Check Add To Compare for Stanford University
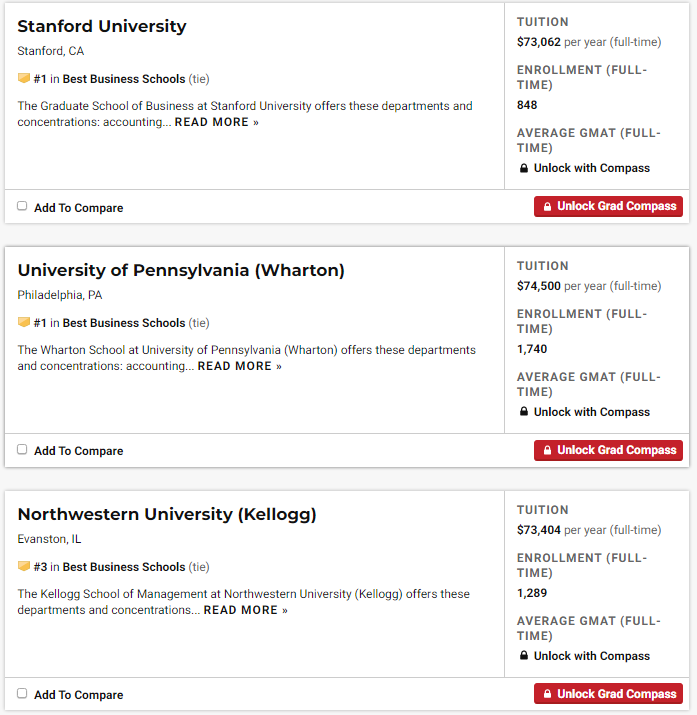Viewport: 697px width, 715px height. (23, 206)
